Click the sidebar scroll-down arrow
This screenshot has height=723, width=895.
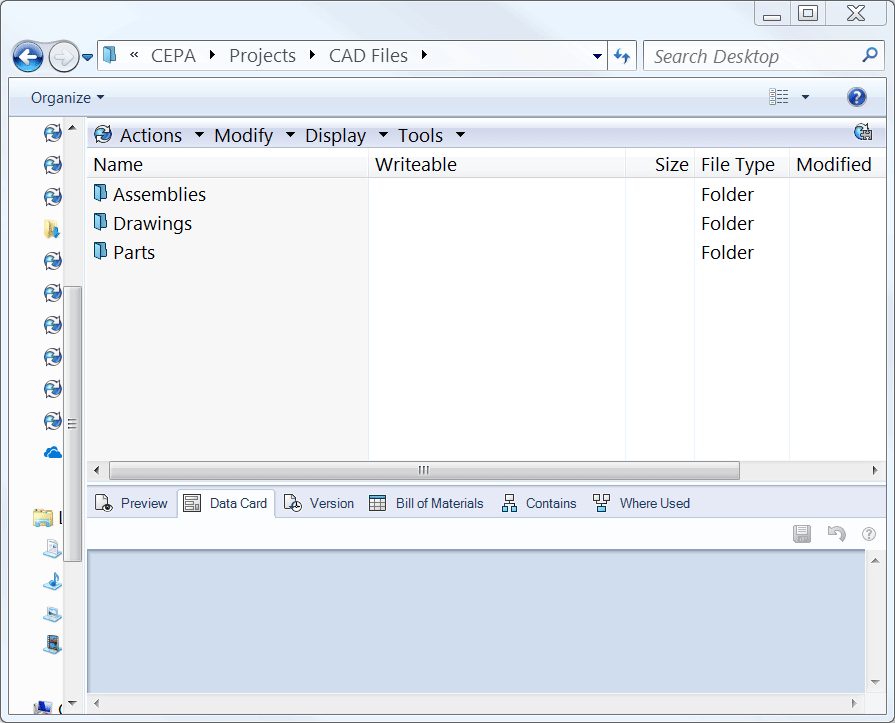point(72,703)
